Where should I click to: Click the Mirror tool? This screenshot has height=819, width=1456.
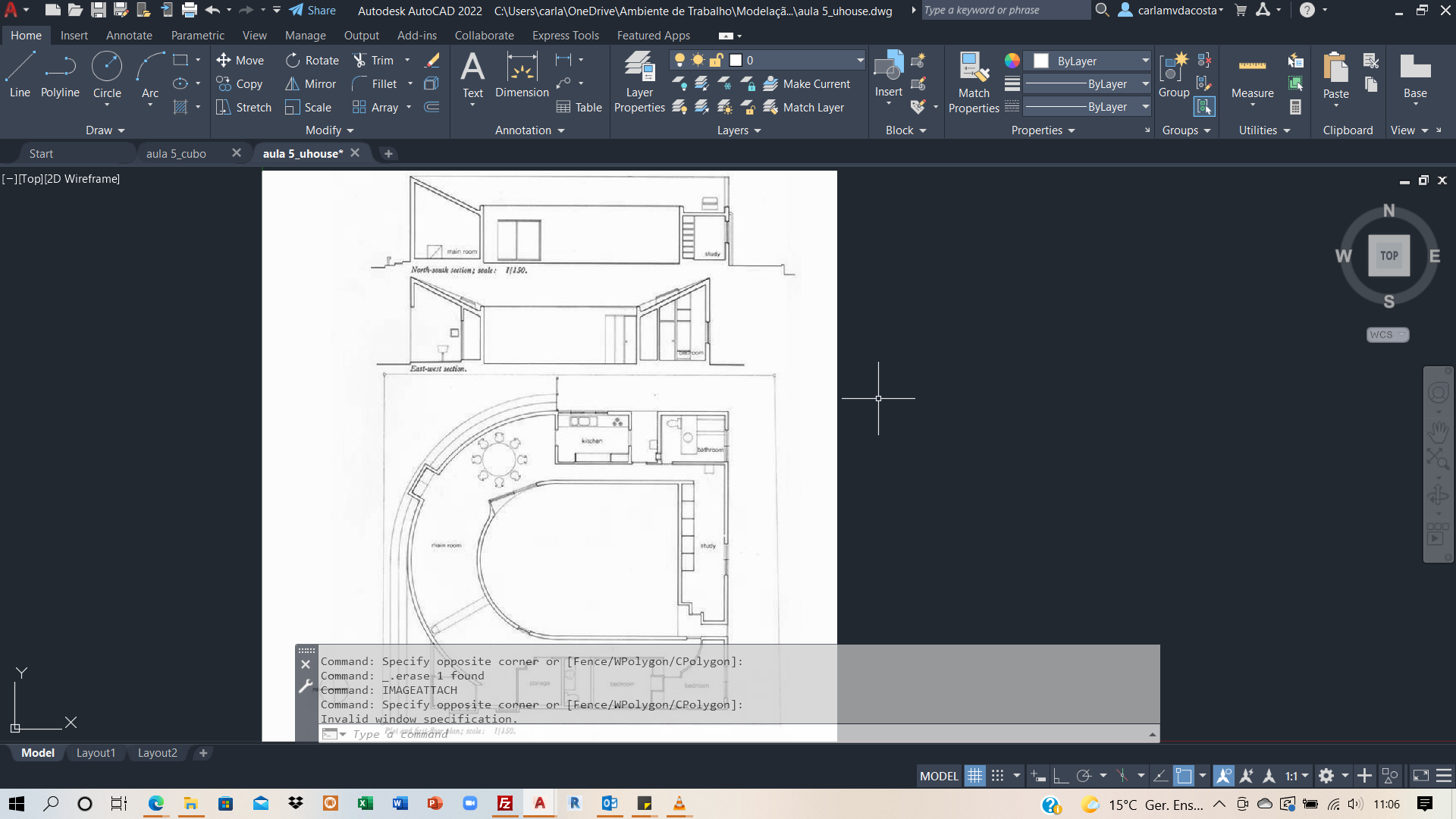310,83
